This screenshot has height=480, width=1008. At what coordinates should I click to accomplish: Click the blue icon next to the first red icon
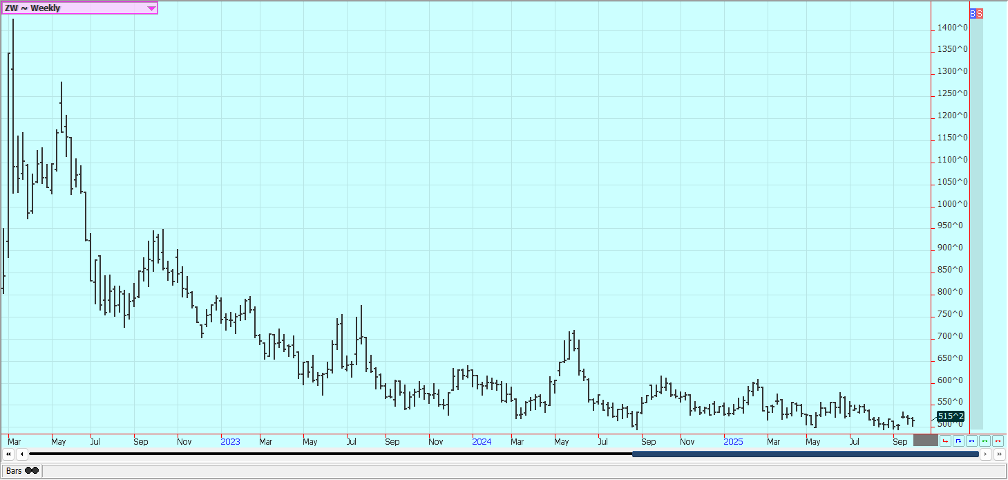pyautogui.click(x=958, y=441)
